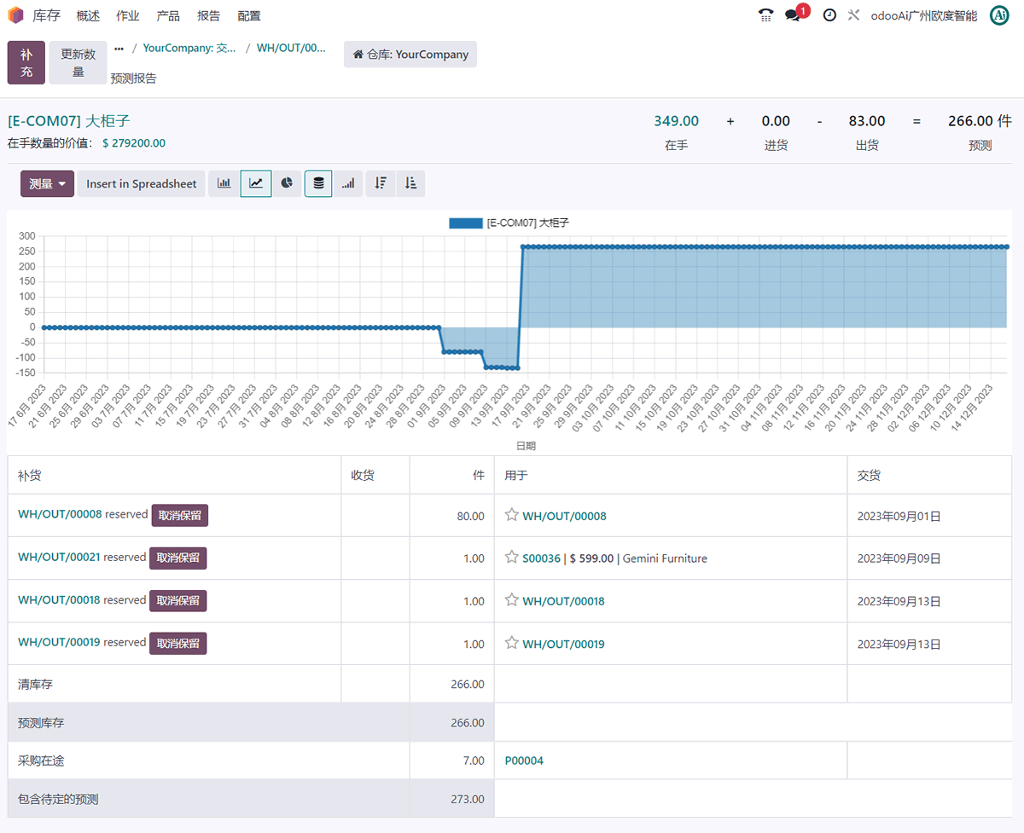Viewport: 1024px width, 833px height.
Task: Star the WH/OUT/00018 delivery row
Action: click(511, 600)
